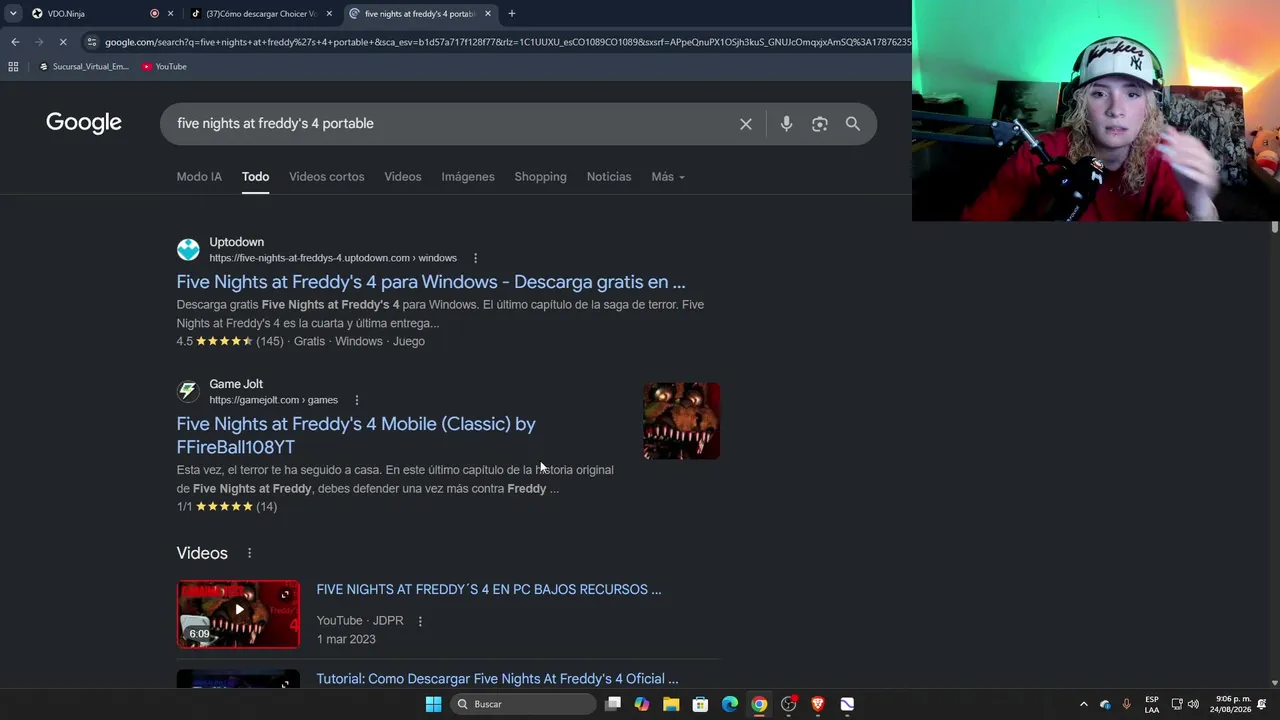Open volume control in the system tray
This screenshot has width=1280, height=720.
(x=1193, y=704)
